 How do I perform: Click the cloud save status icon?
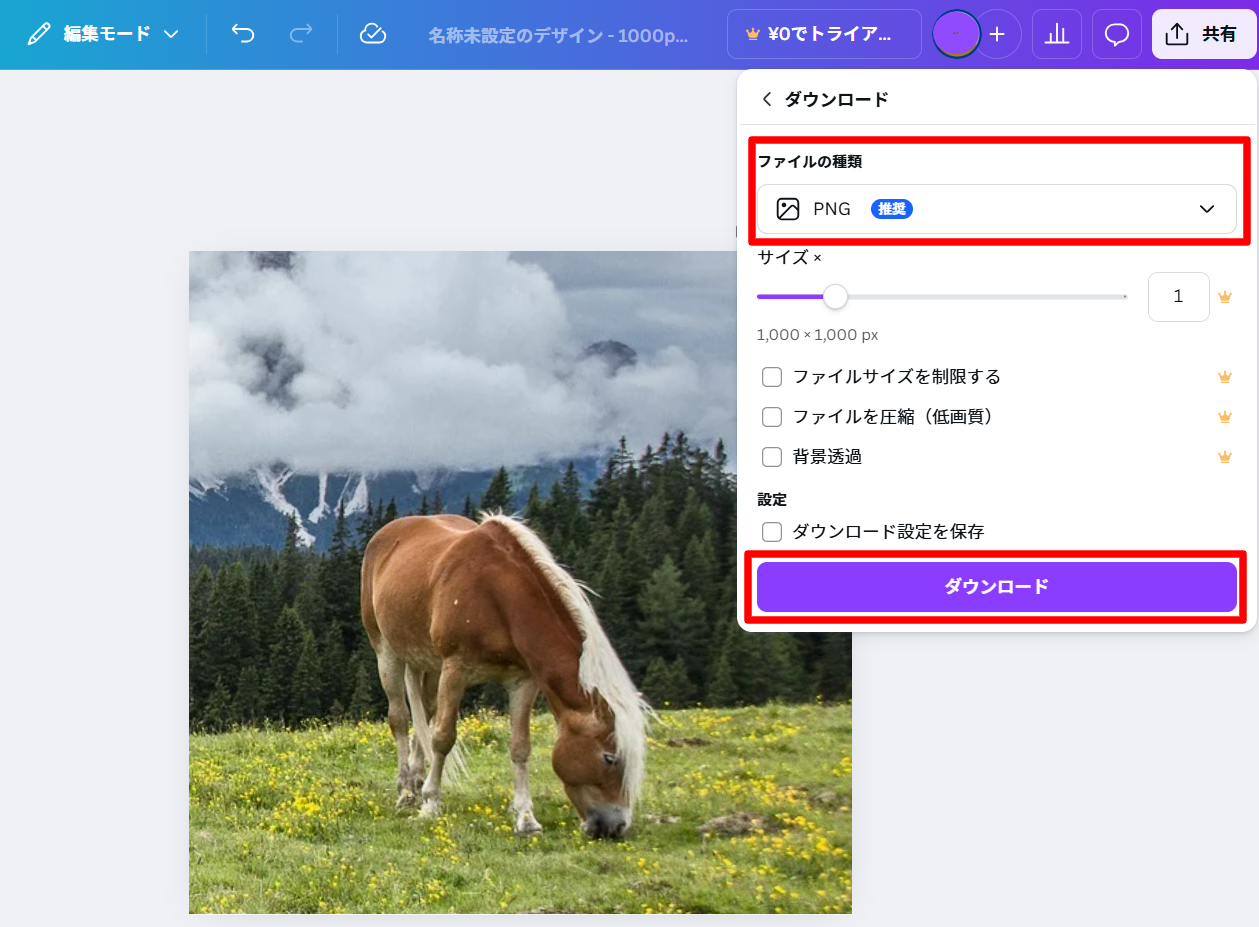point(372,34)
